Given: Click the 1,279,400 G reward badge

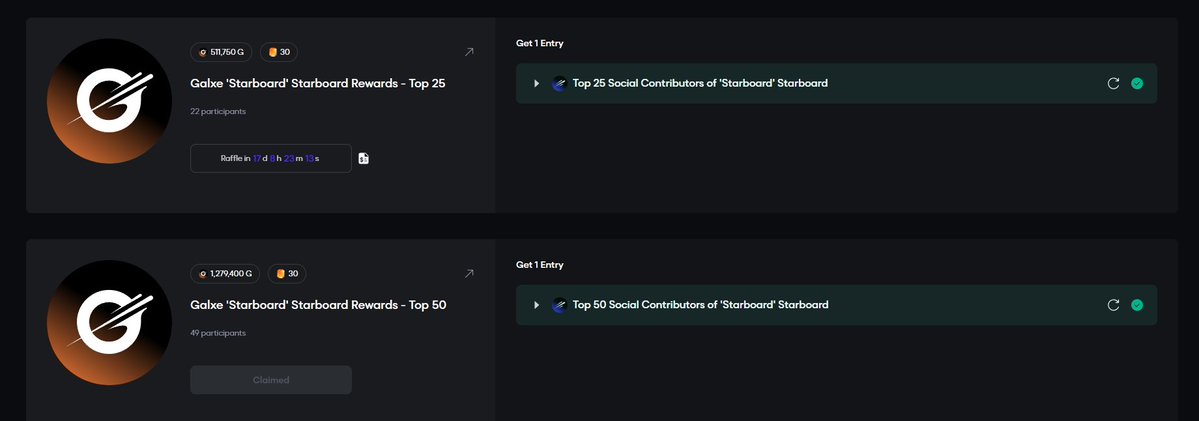Looking at the screenshot, I should tap(225, 273).
